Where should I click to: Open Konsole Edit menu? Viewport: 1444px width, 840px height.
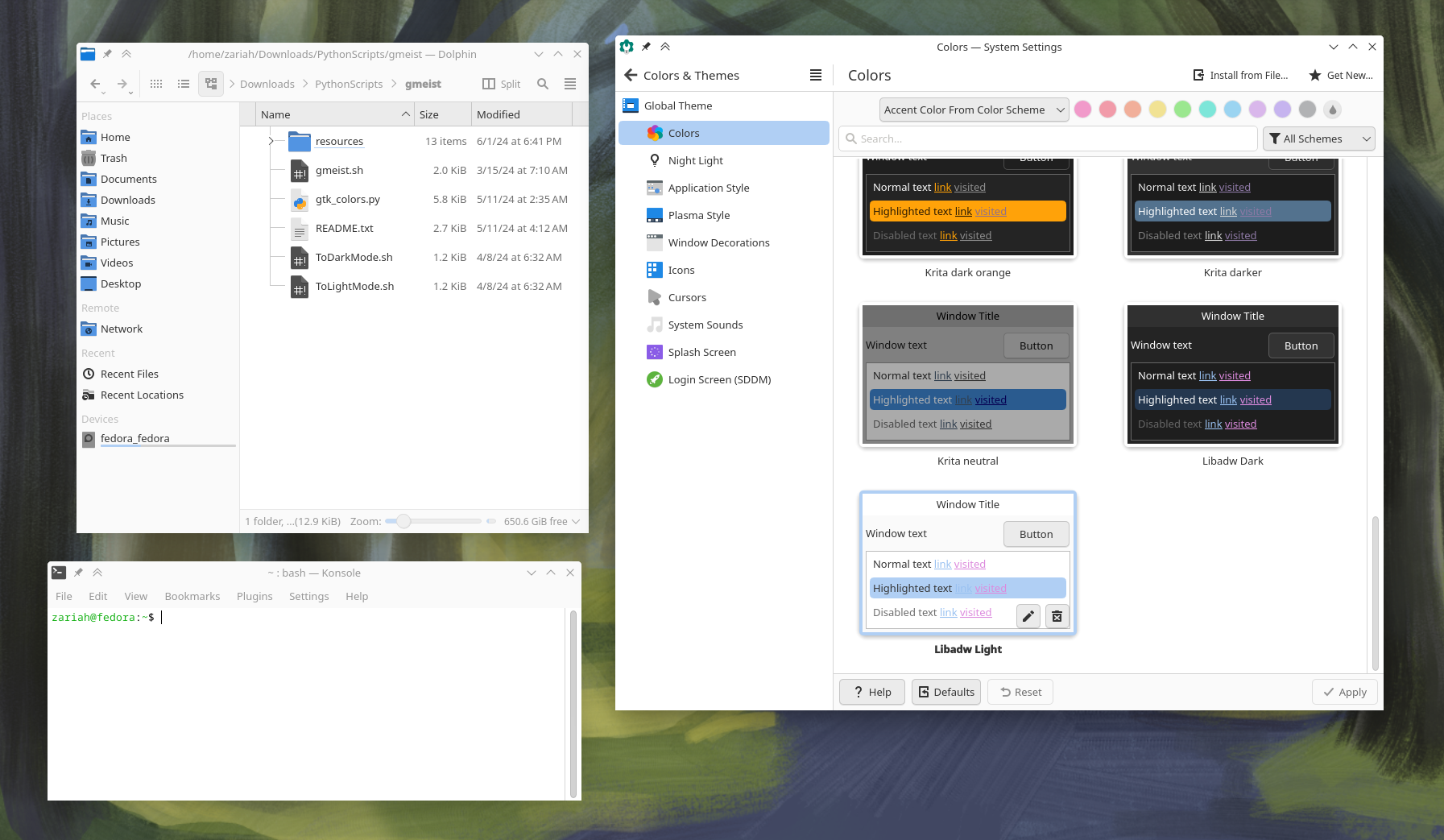click(x=98, y=596)
